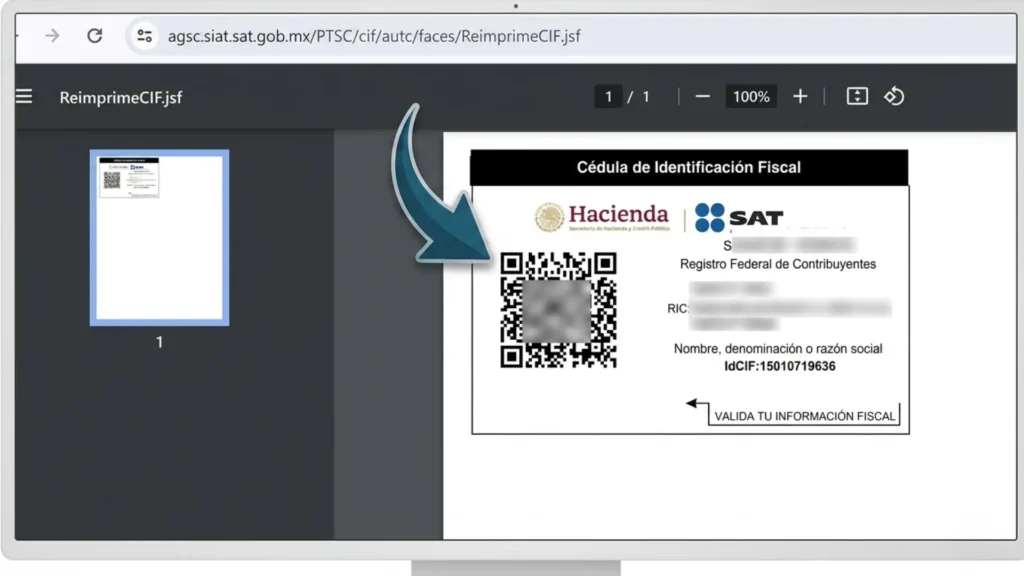Click the IdCIF:15010719636 text
1024x576 pixels.
tap(779, 366)
